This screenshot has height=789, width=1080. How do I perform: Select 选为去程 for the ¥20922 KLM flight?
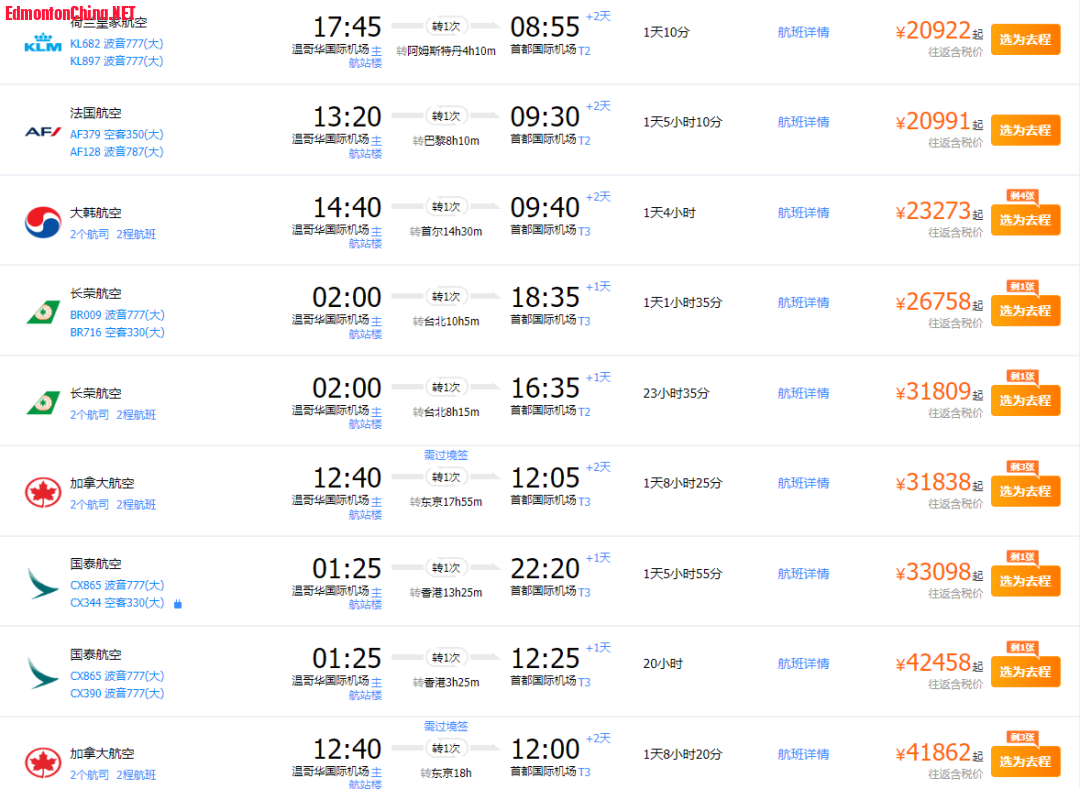1025,40
